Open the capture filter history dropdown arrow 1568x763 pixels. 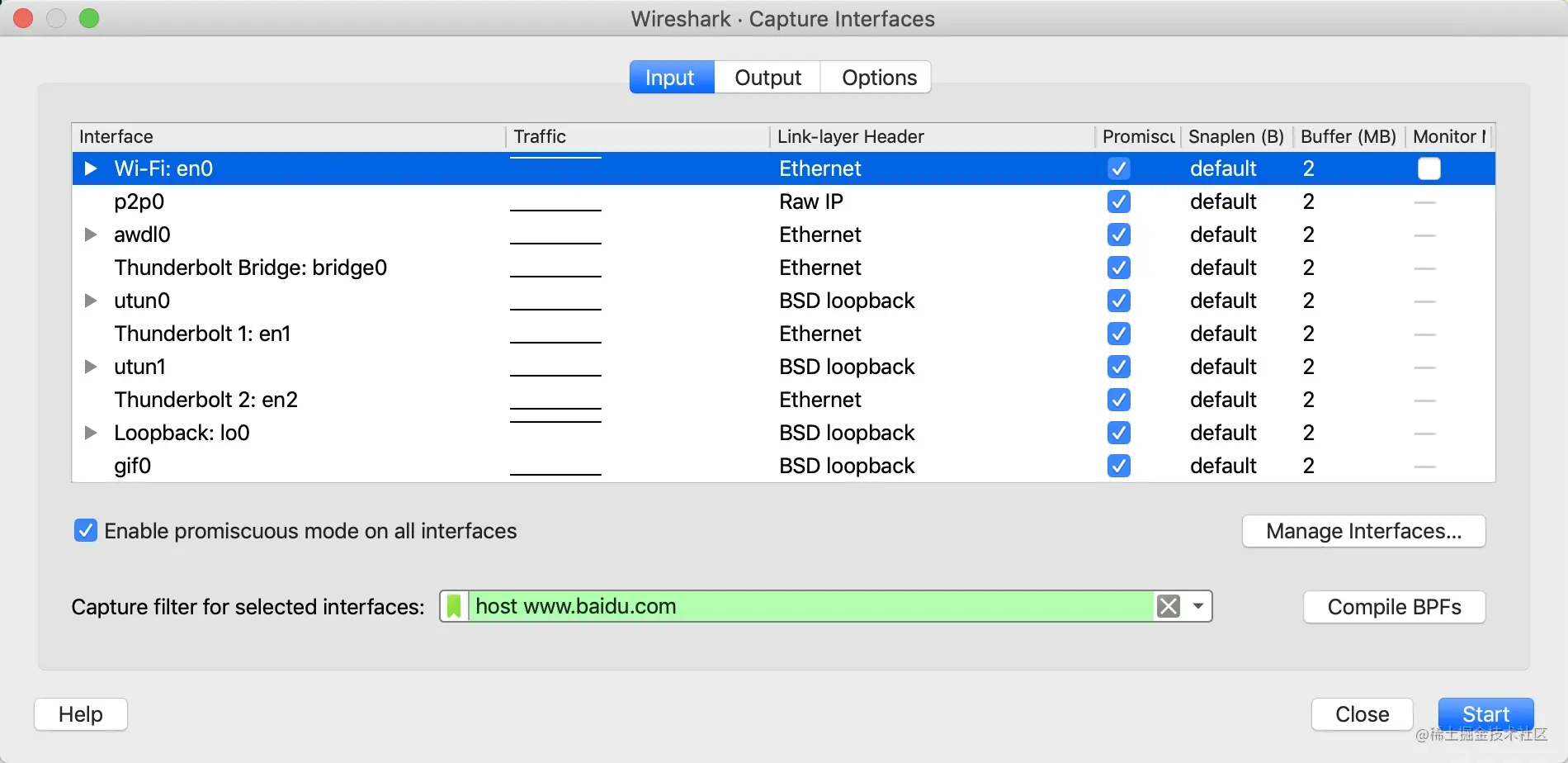[x=1198, y=607]
